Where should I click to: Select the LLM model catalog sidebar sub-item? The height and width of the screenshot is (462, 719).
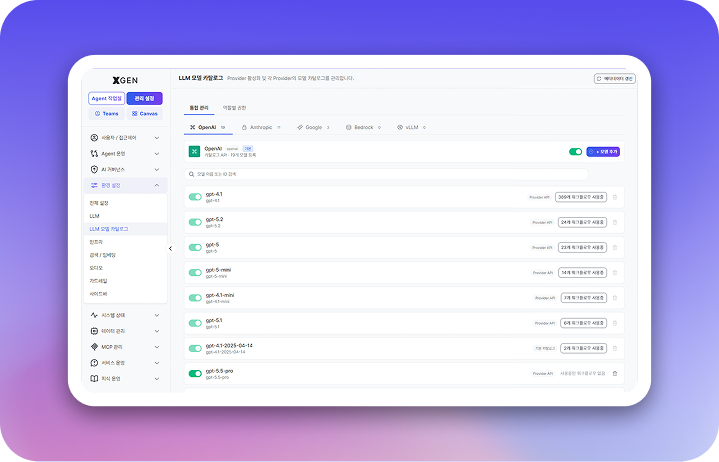[x=126, y=229]
